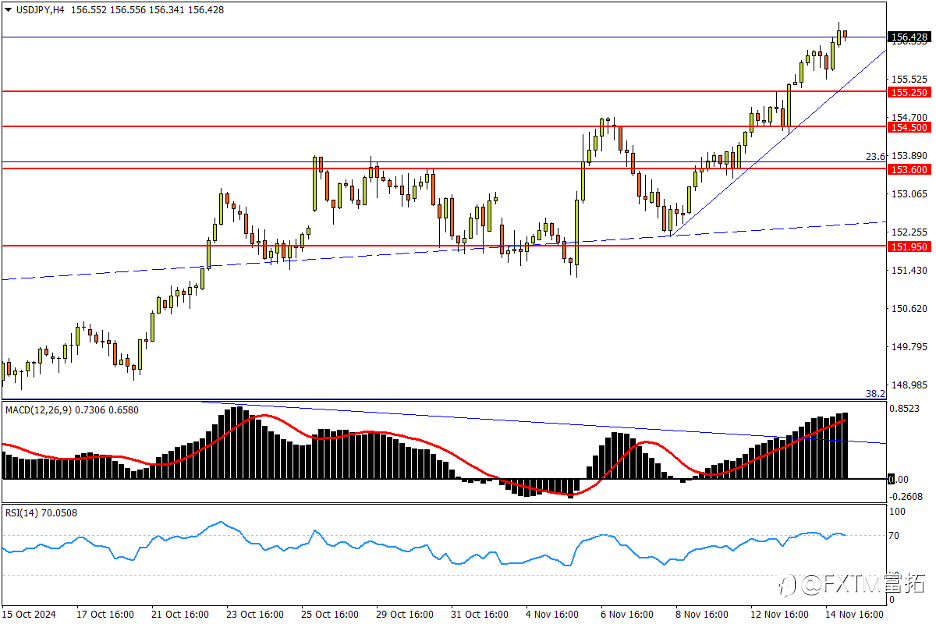The height and width of the screenshot is (624, 936).
Task: Click the 150.620 price scale value
Action: pos(909,309)
